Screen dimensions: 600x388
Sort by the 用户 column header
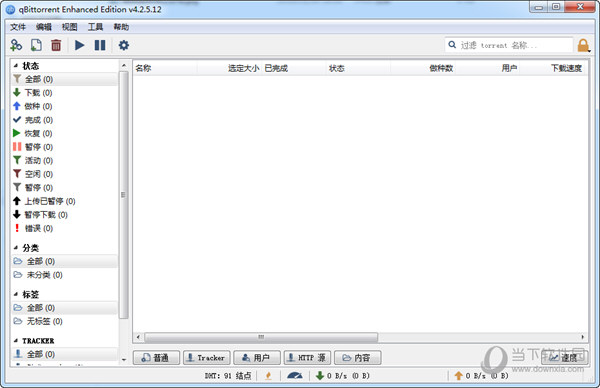click(488, 68)
